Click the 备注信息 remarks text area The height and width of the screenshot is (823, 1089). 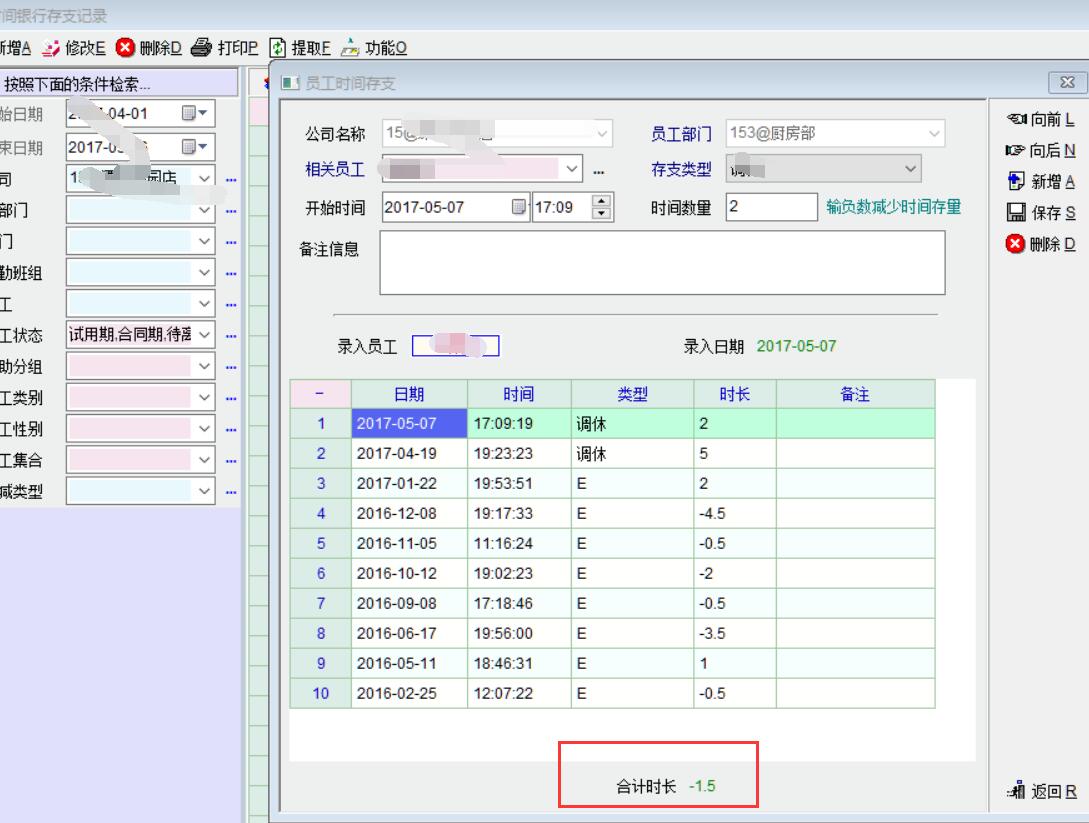tap(661, 263)
